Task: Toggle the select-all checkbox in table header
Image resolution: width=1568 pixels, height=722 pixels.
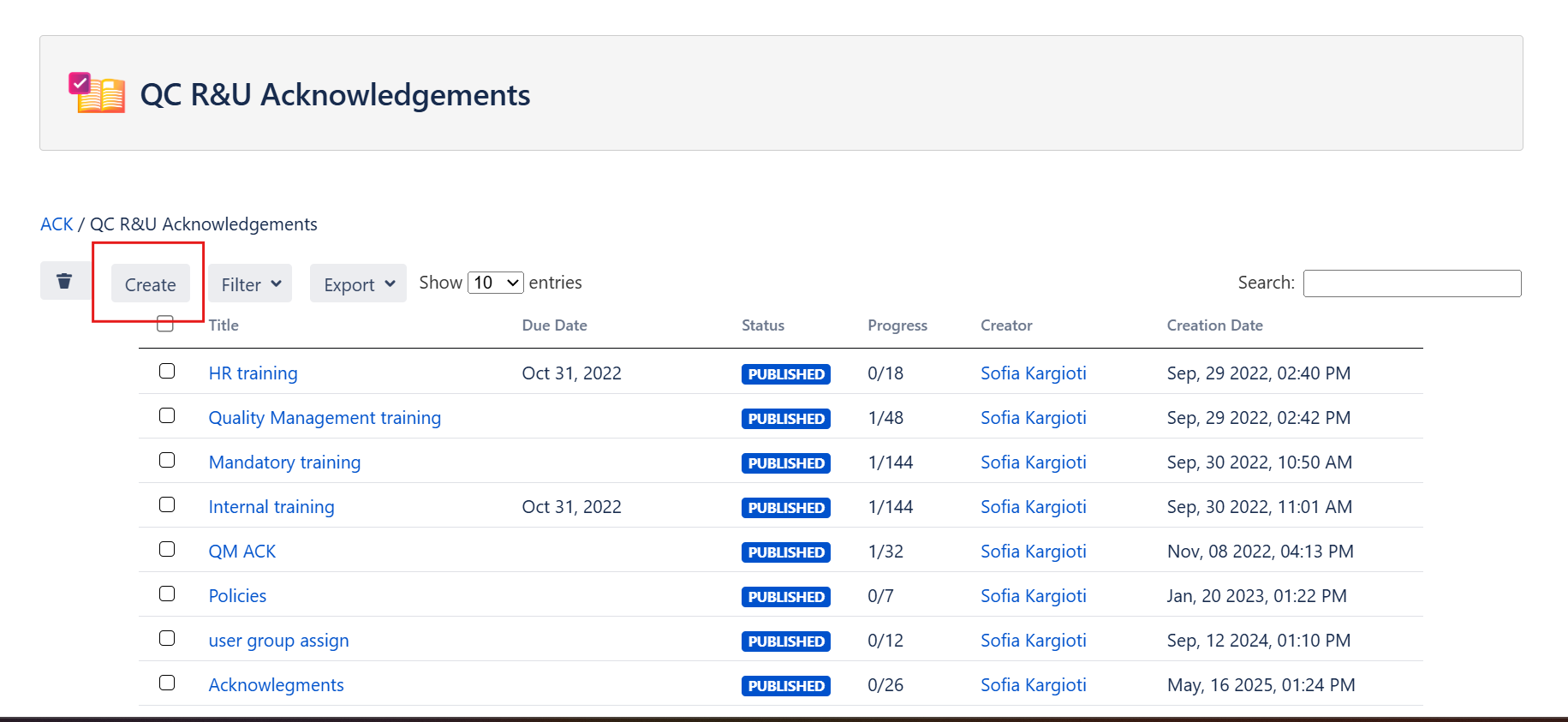Action: 166,324
